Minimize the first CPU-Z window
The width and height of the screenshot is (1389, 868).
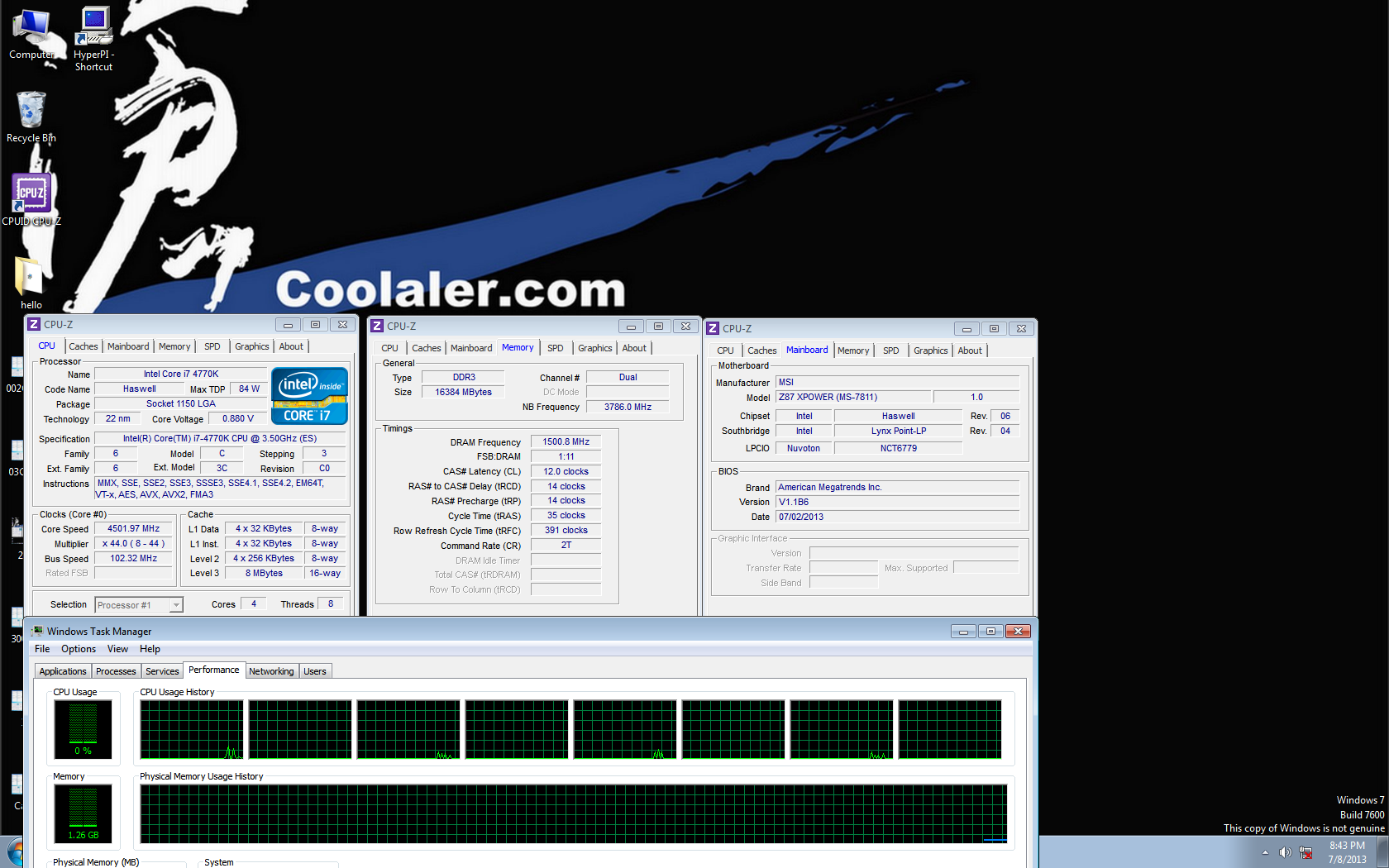coord(288,325)
